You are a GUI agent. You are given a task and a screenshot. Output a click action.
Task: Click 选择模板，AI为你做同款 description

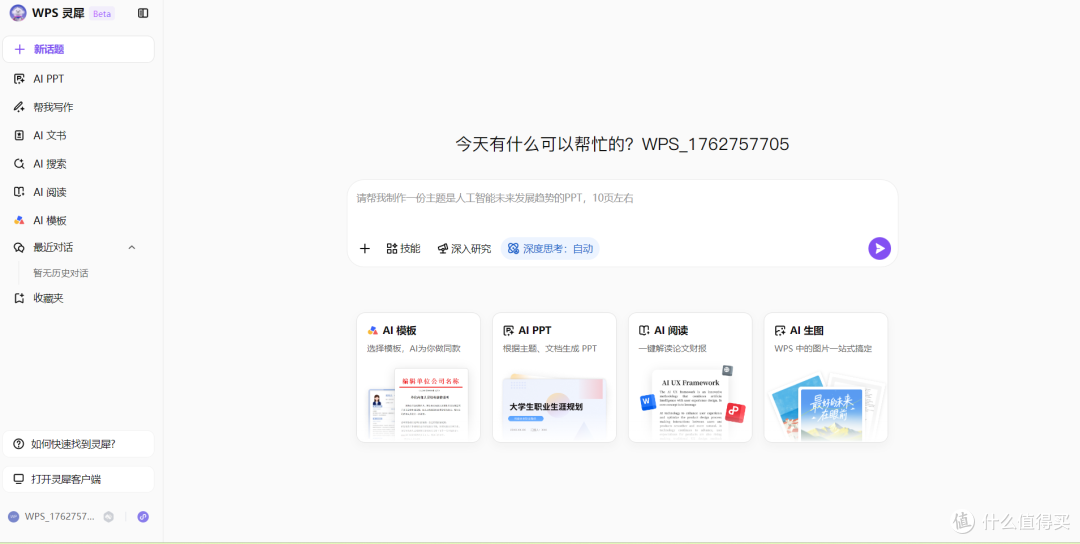tap(413, 348)
